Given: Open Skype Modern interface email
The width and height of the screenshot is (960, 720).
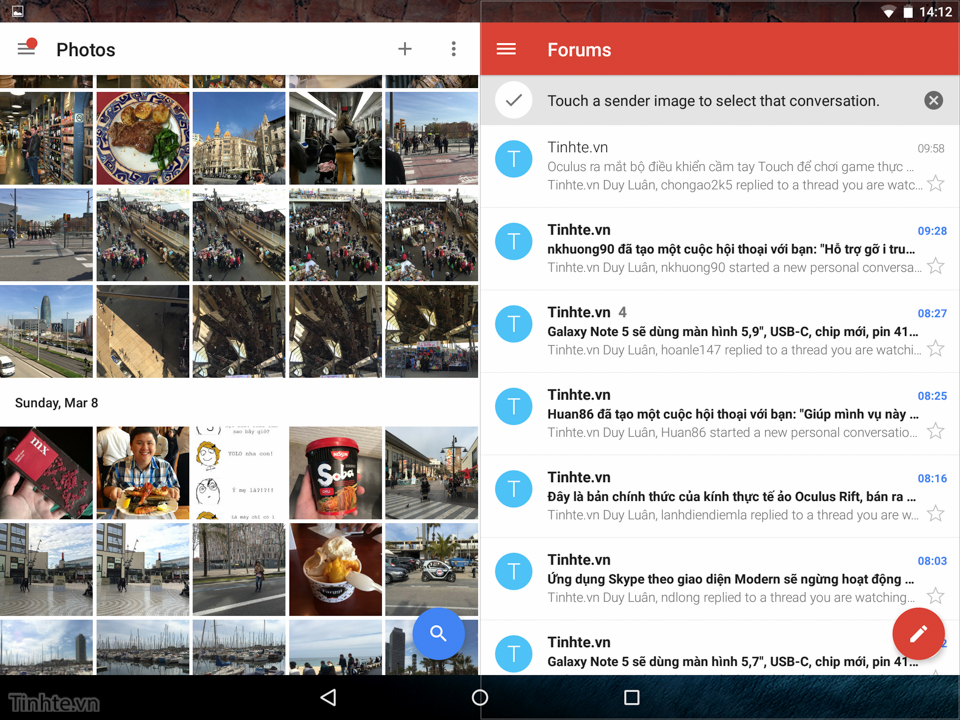Looking at the screenshot, I should (x=730, y=579).
